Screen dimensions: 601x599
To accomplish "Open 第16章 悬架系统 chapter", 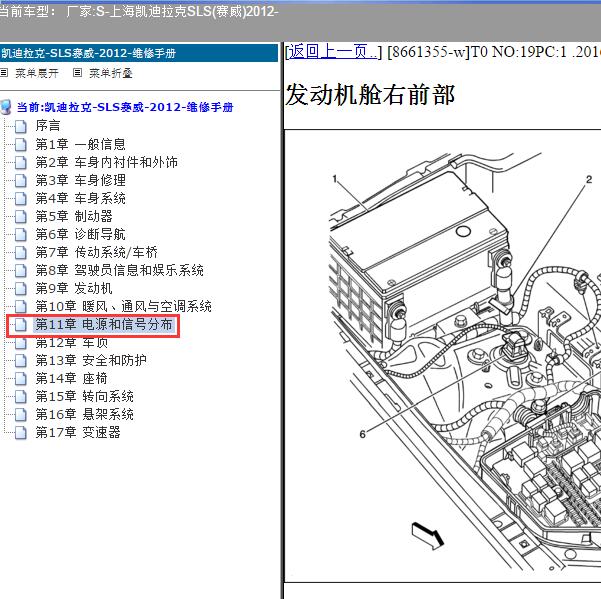I will click(x=84, y=414).
